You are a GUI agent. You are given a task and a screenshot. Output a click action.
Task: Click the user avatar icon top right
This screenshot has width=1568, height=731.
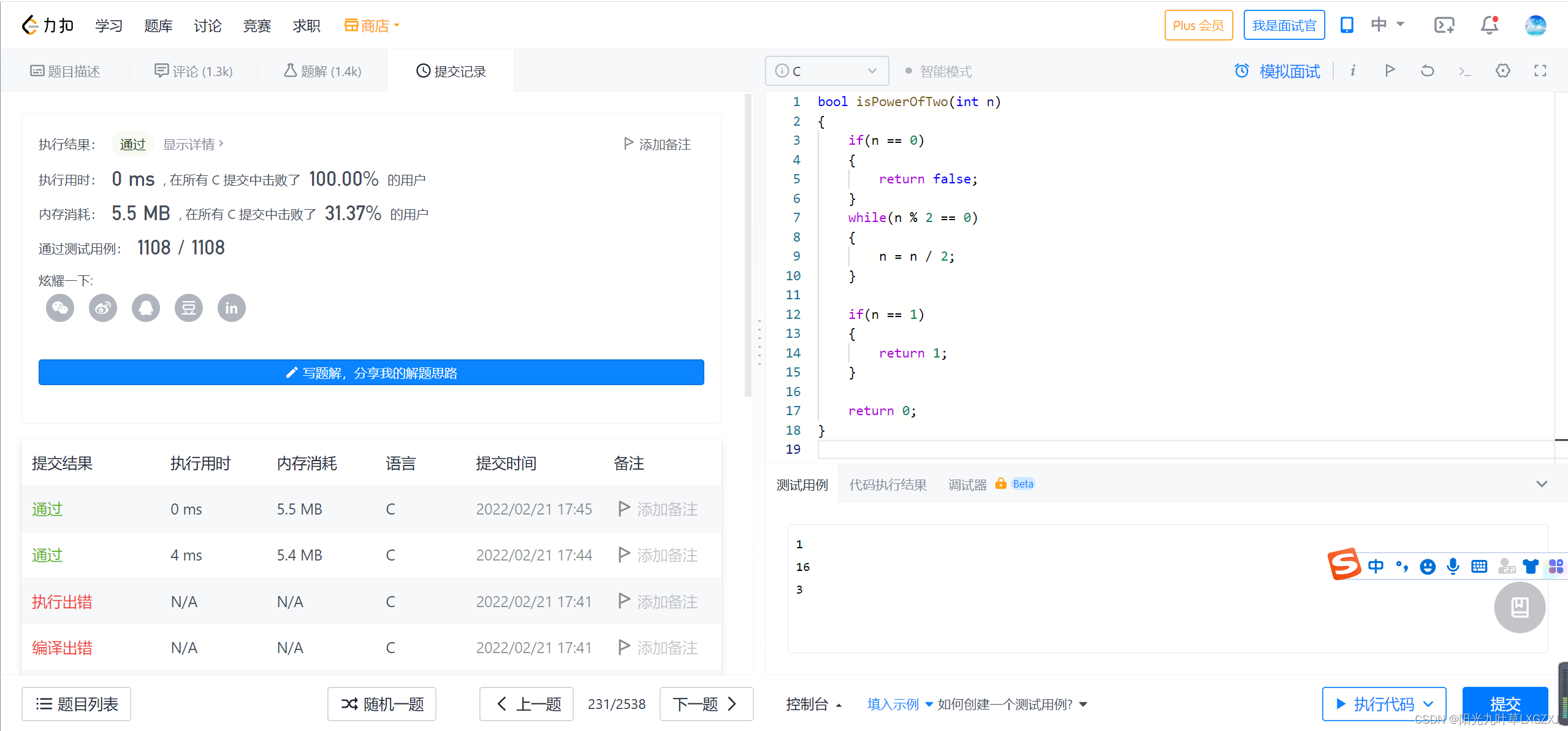(1536, 25)
